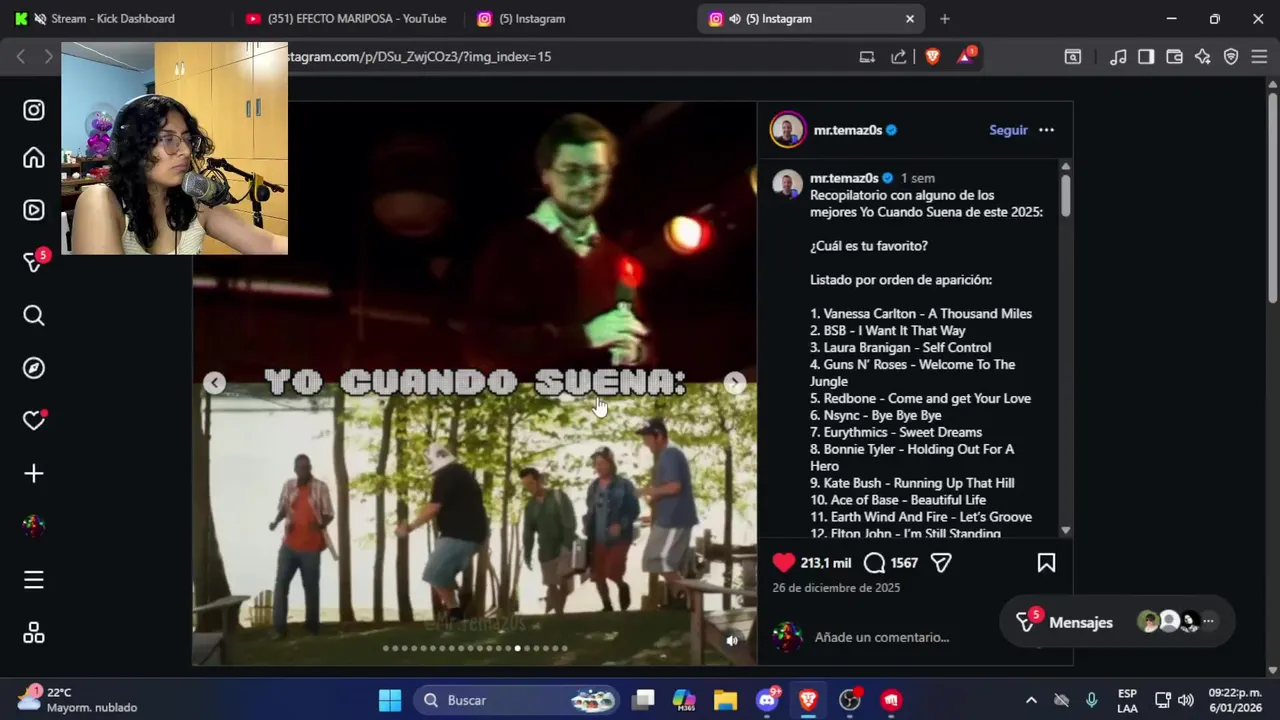1280x720 pixels.
Task: Click the caption scroll-up arrow
Action: click(1065, 166)
